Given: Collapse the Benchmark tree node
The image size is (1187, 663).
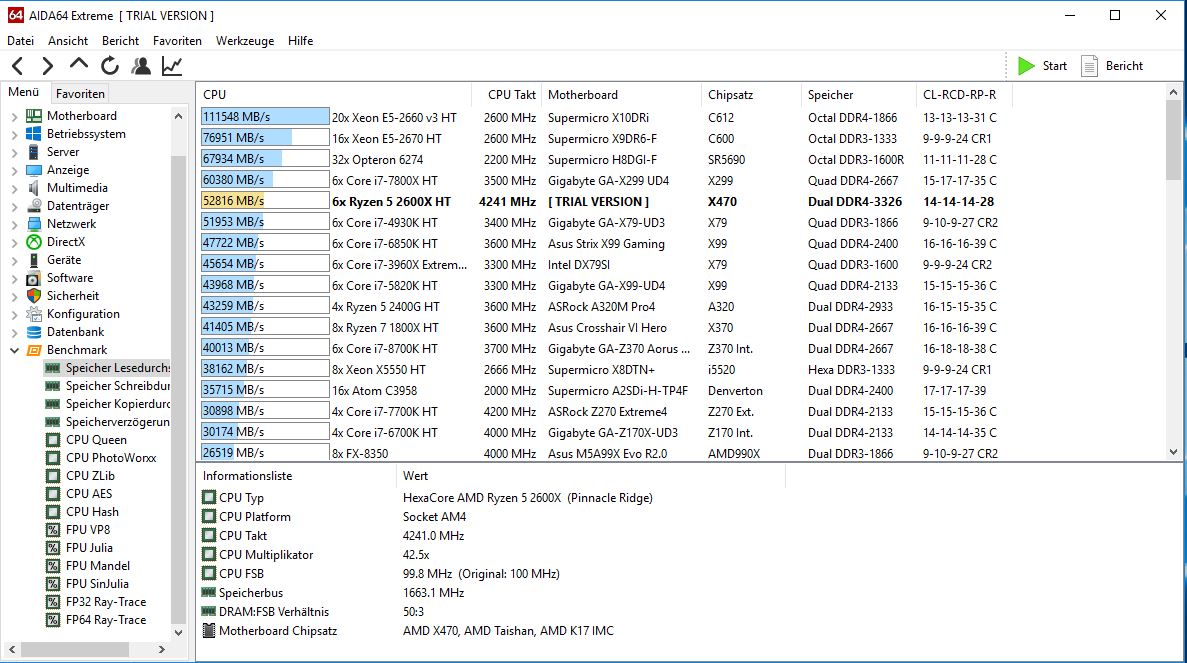Looking at the screenshot, I should click(14, 350).
